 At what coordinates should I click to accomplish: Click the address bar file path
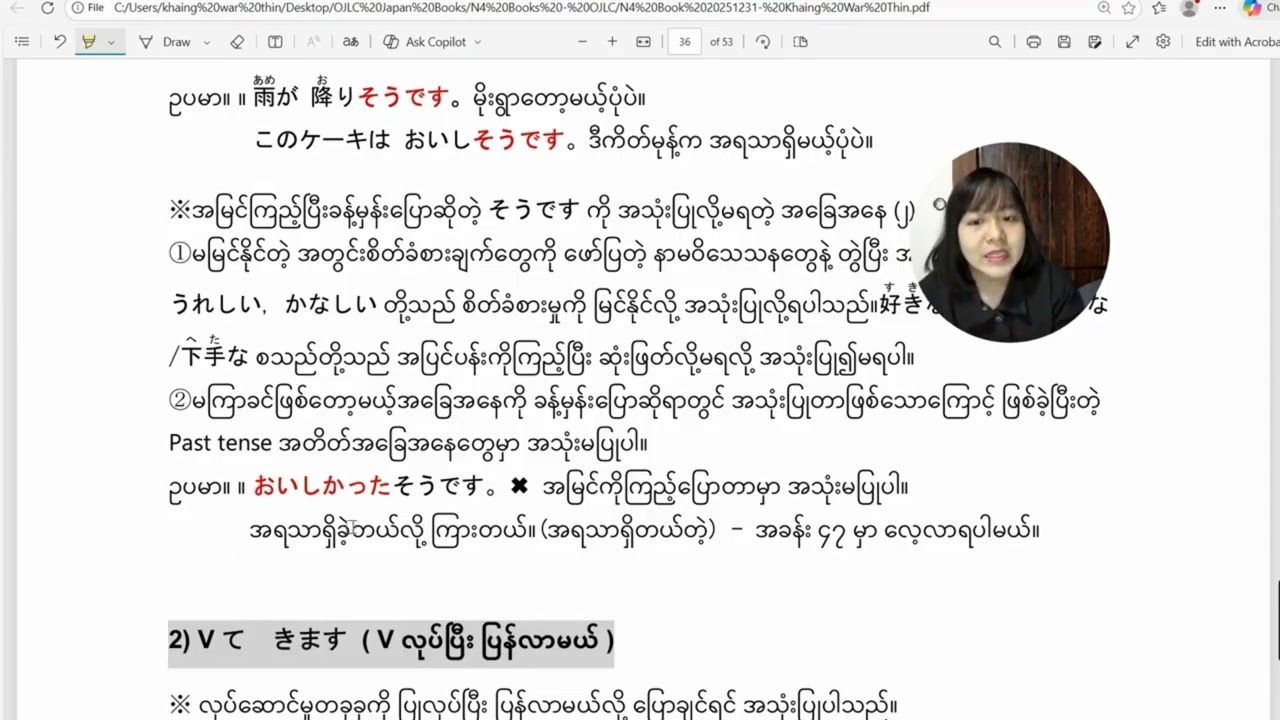(521, 8)
